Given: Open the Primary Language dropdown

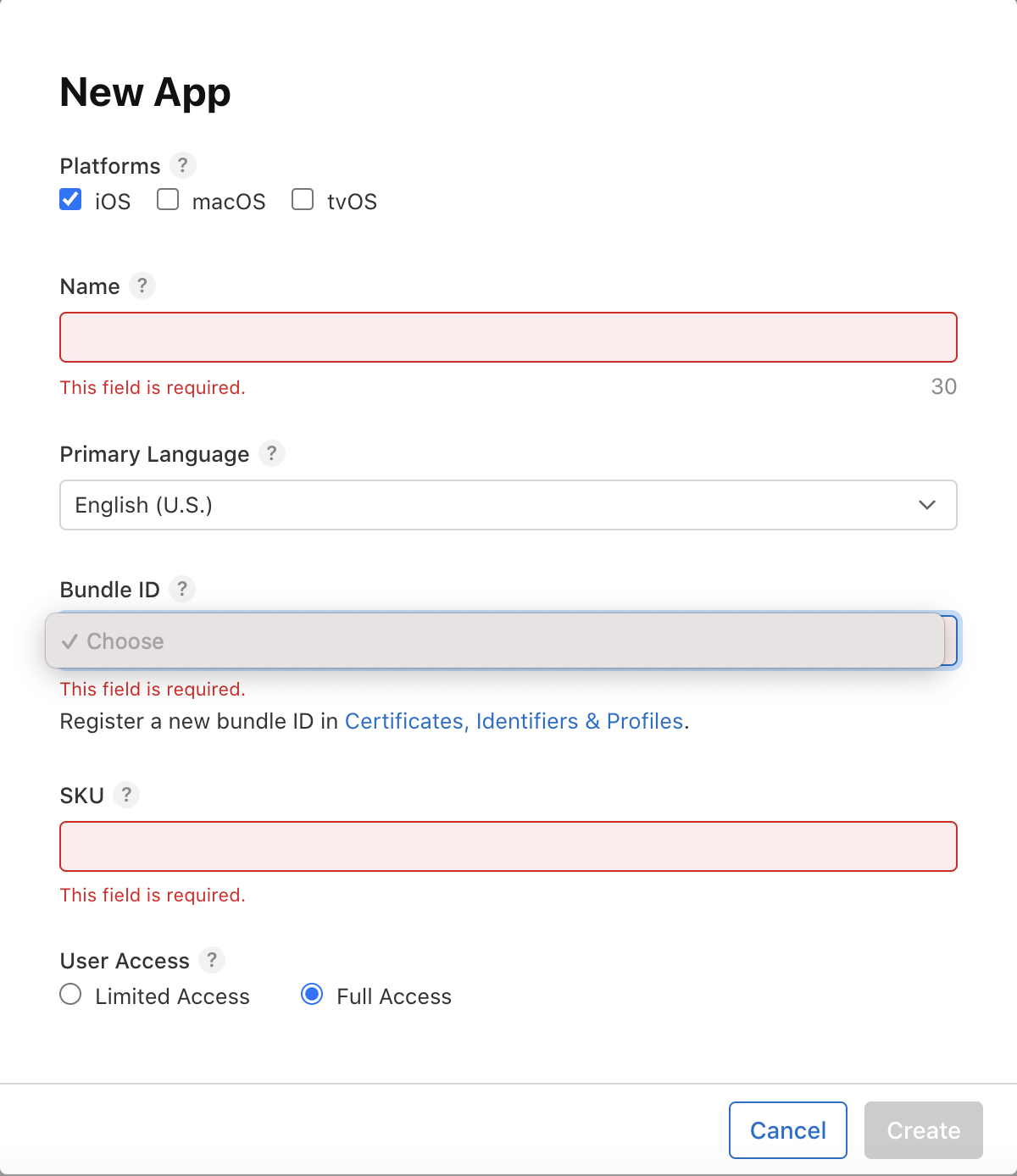Looking at the screenshot, I should click(508, 505).
